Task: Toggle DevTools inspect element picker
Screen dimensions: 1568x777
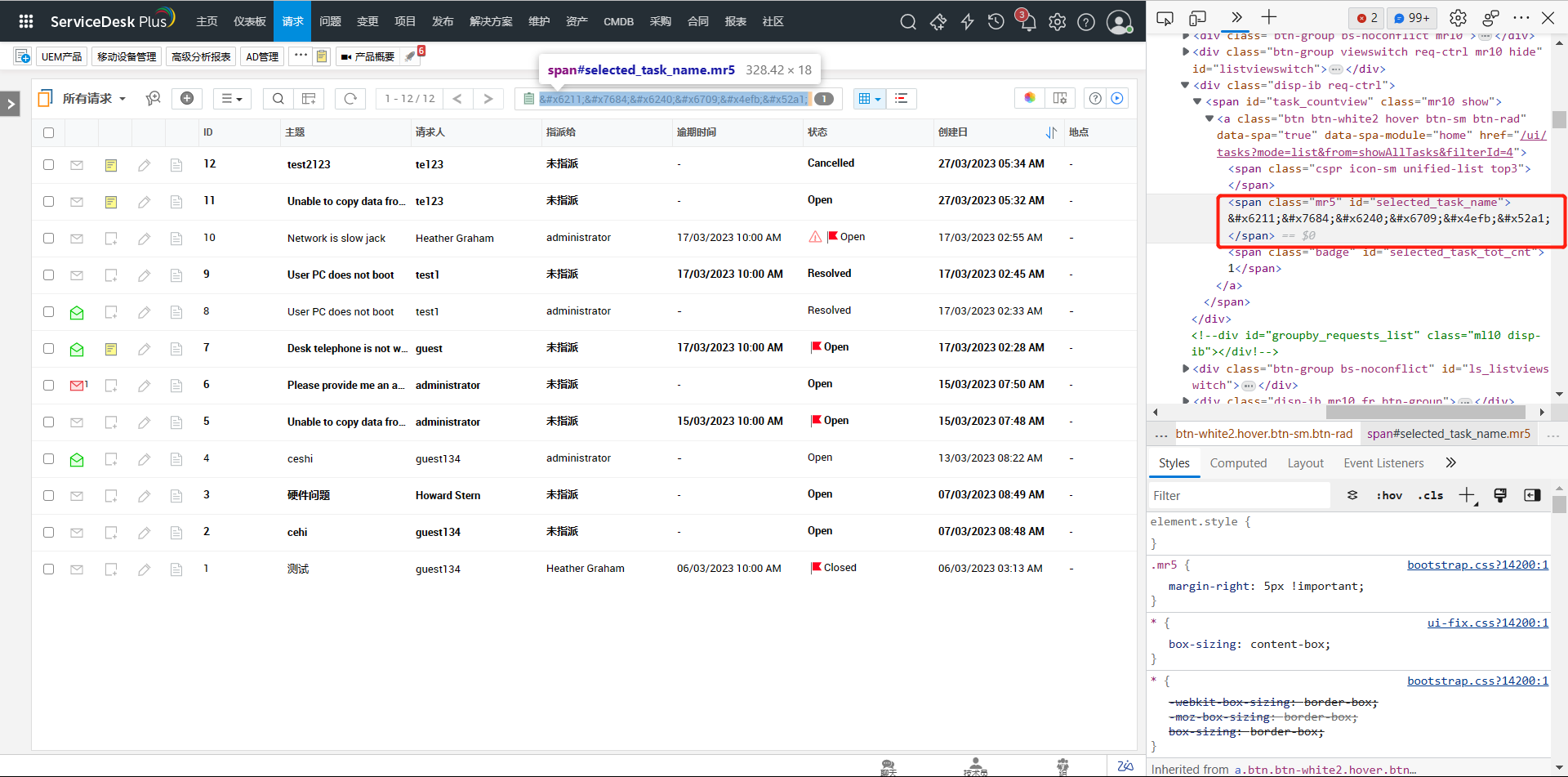Action: 1165,17
